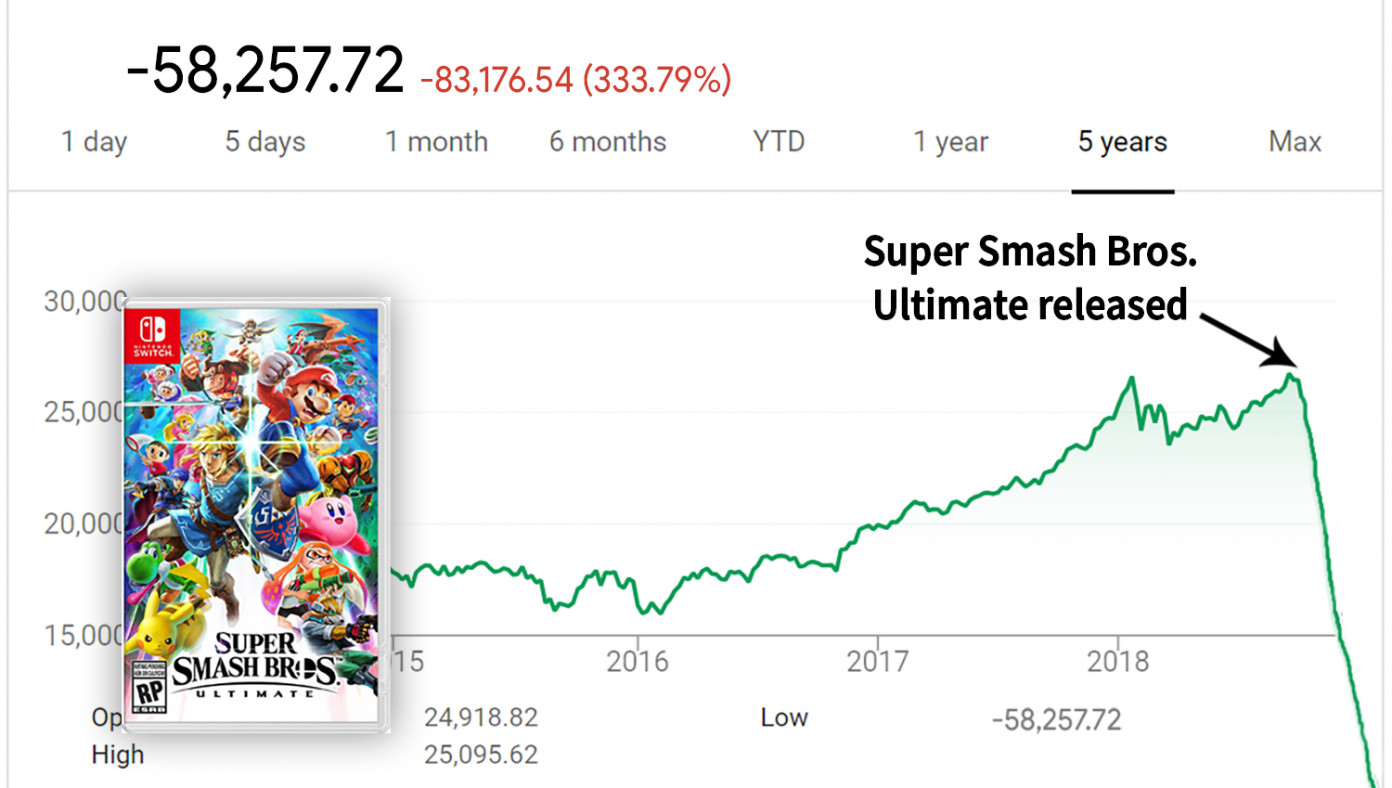Click the High value 25,095.62
The height and width of the screenshot is (788, 1392).
[x=481, y=754]
